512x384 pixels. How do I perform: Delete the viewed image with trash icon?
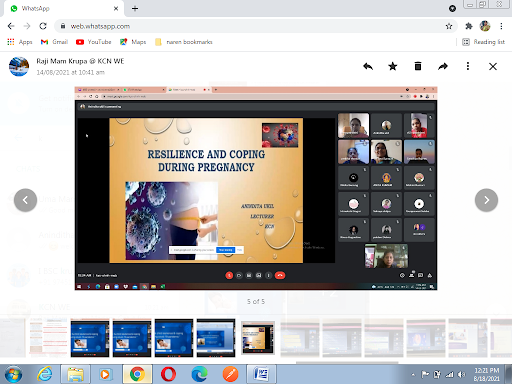418,66
